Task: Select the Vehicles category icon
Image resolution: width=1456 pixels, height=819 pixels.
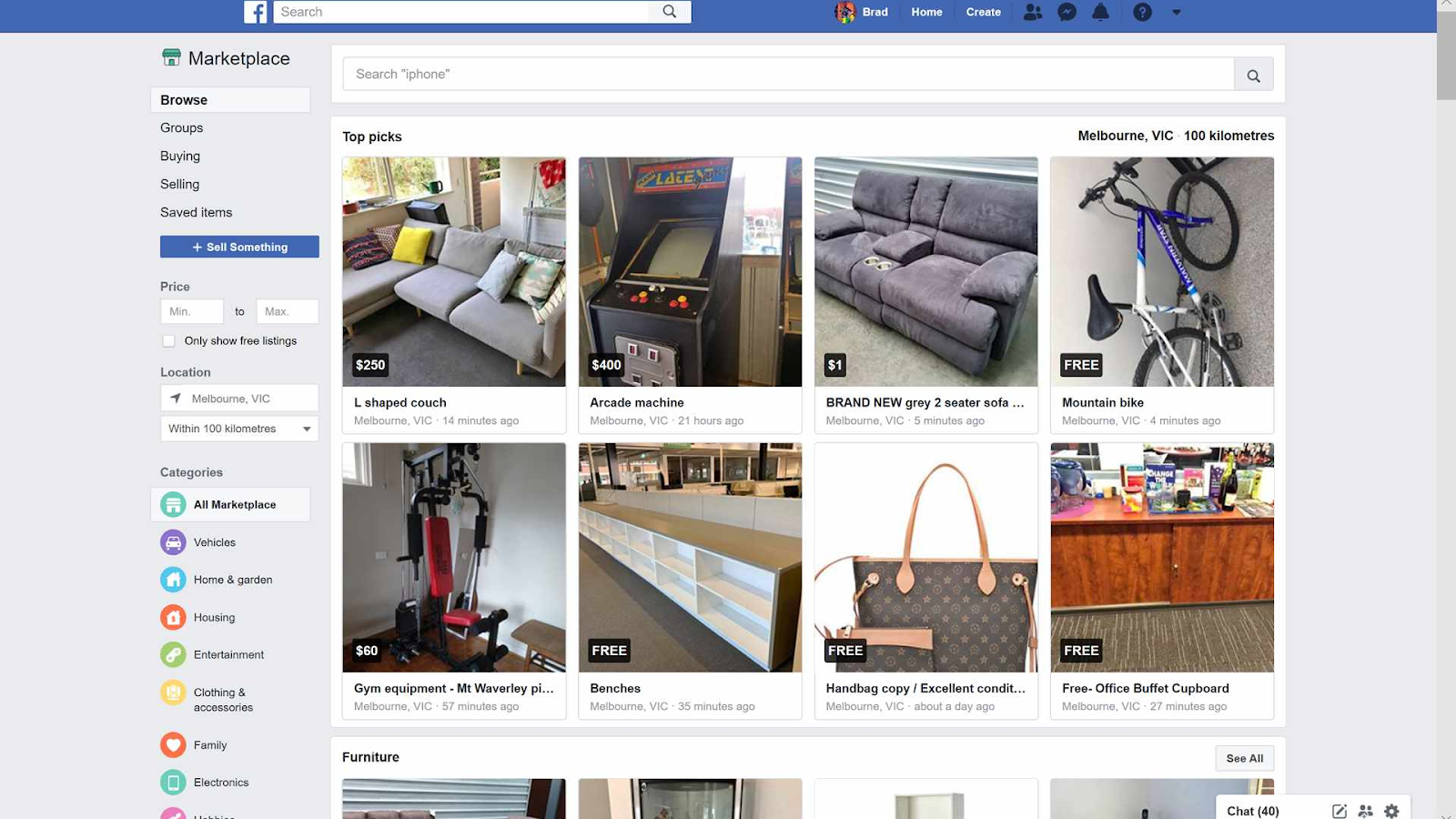Action: (x=173, y=542)
